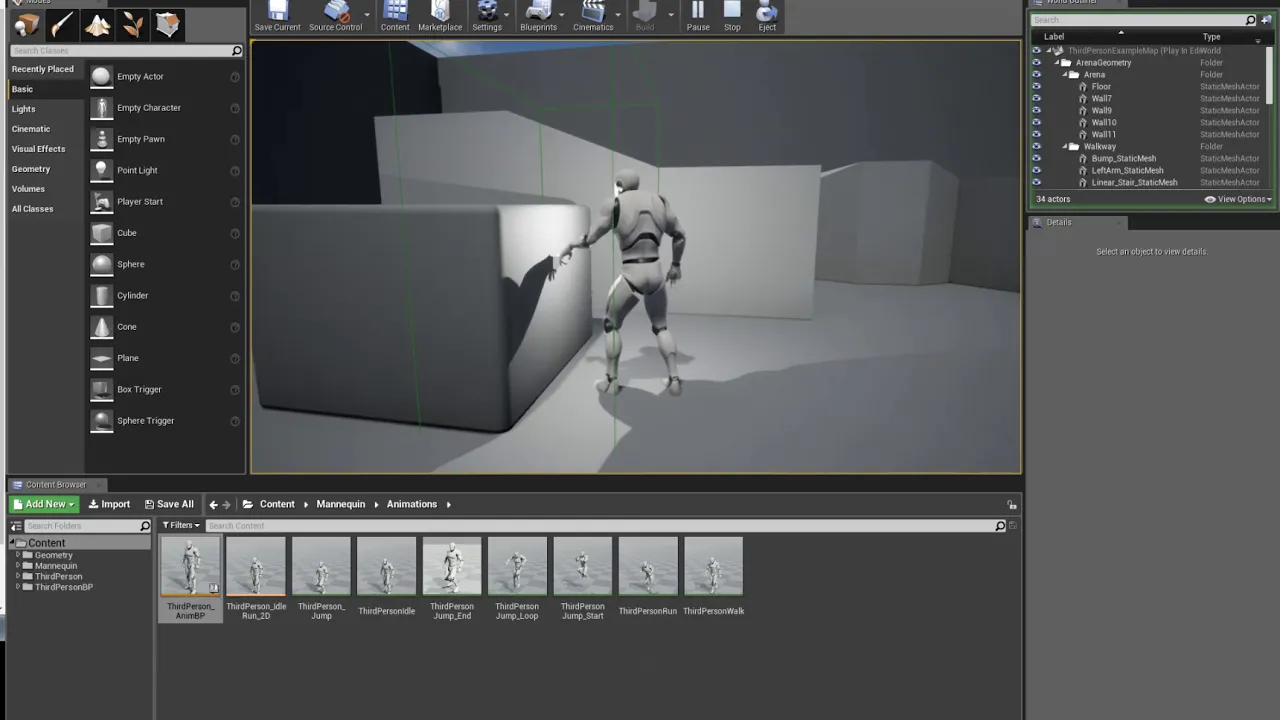This screenshot has height=720, width=1280.
Task: Toggle visibility eye for Wall9
Action: [1036, 111]
